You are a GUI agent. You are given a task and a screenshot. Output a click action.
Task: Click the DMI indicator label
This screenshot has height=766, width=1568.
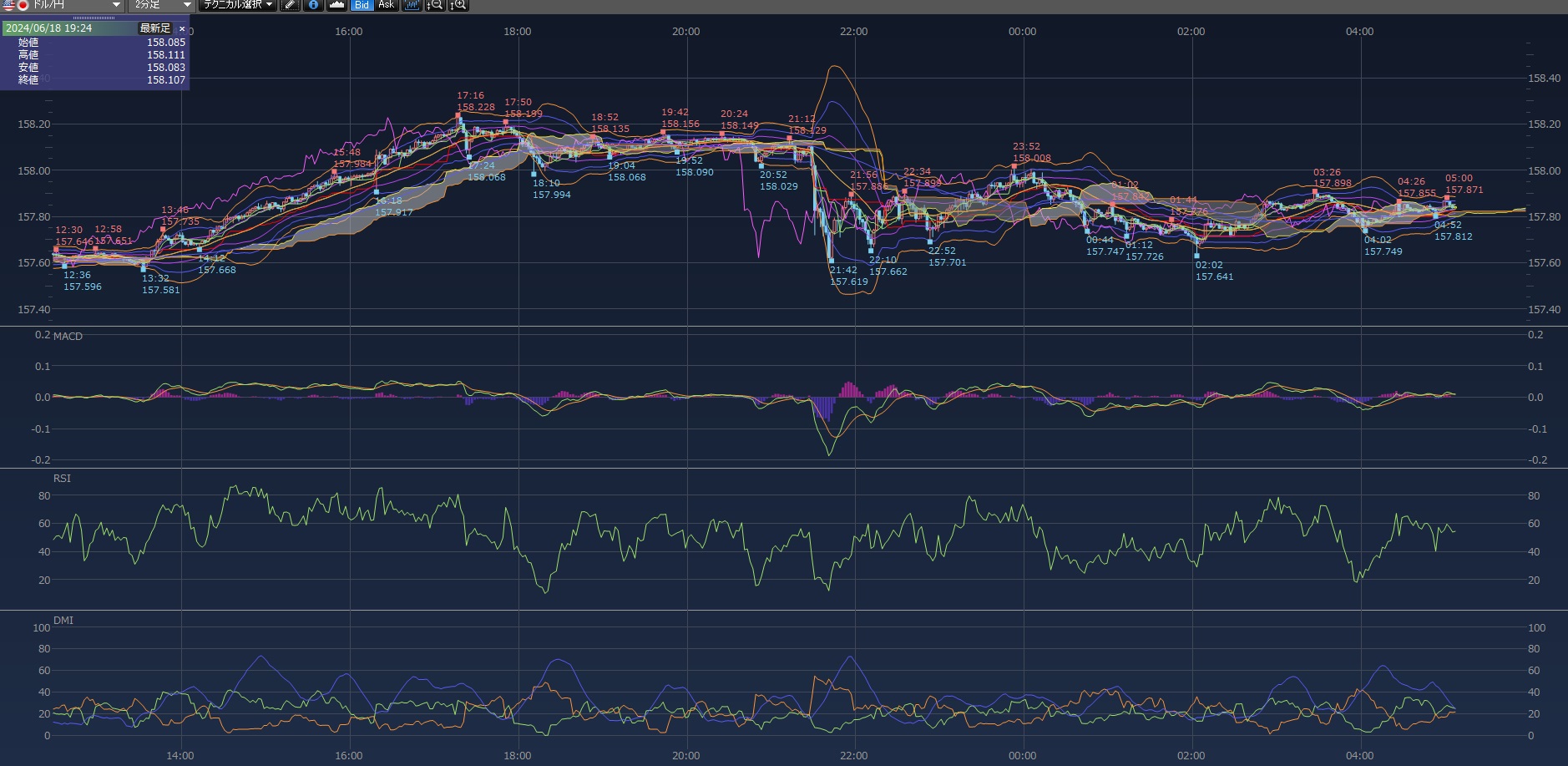pos(63,621)
